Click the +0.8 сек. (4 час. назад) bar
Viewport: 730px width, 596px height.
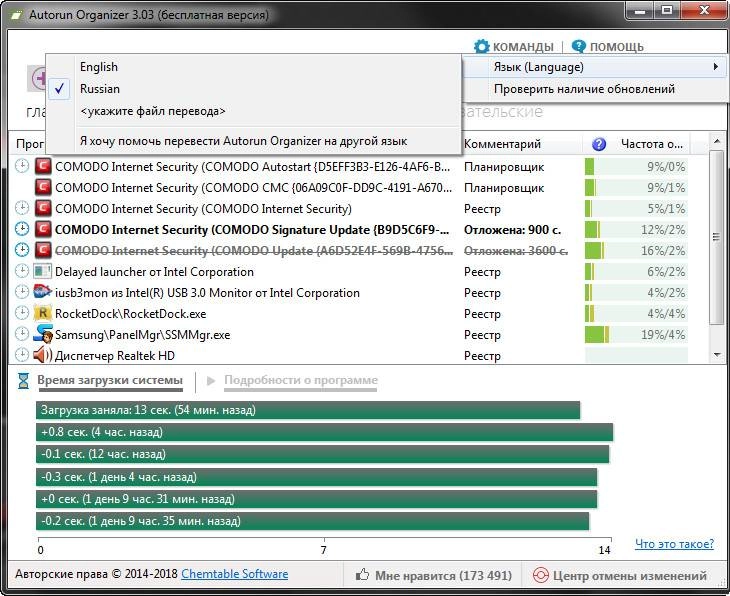coord(324,432)
